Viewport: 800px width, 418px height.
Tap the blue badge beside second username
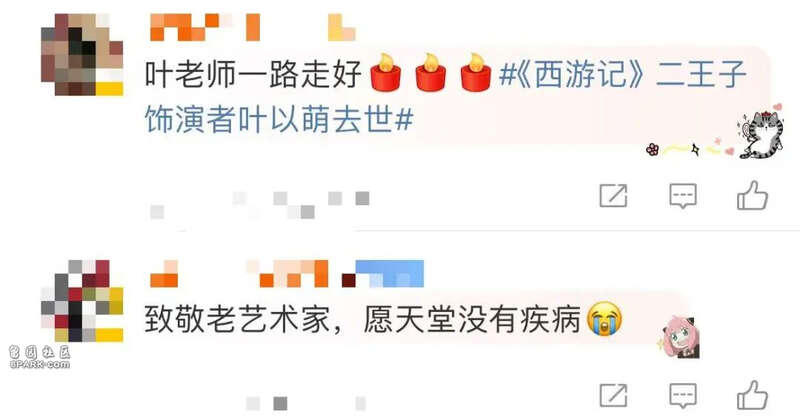pyautogui.click(x=389, y=274)
